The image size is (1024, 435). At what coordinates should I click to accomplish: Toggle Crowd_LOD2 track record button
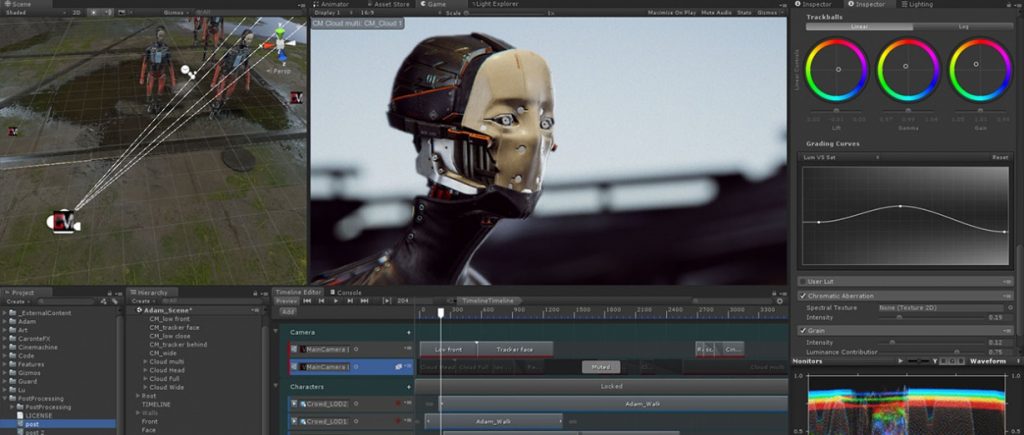398,404
